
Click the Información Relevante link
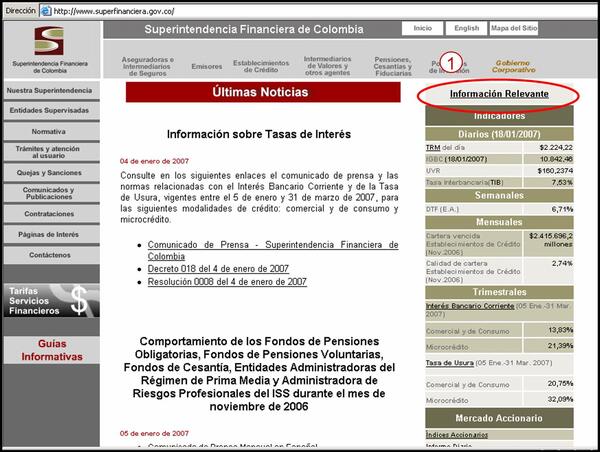point(498,94)
